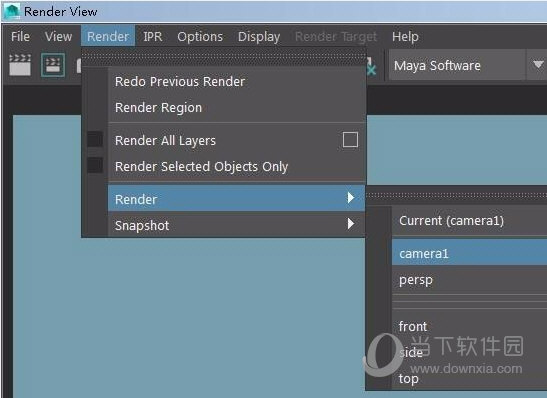
Task: Open the View menu
Action: point(58,36)
